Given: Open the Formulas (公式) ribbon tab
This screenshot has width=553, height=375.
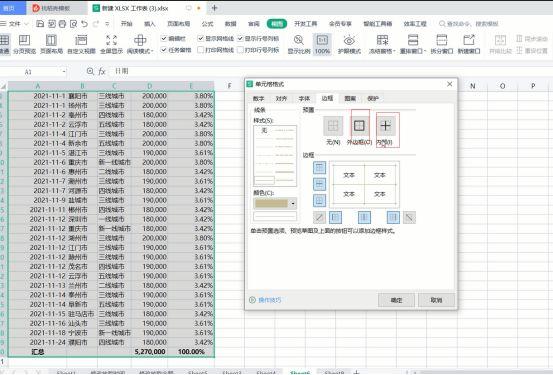Looking at the screenshot, I should (x=207, y=24).
